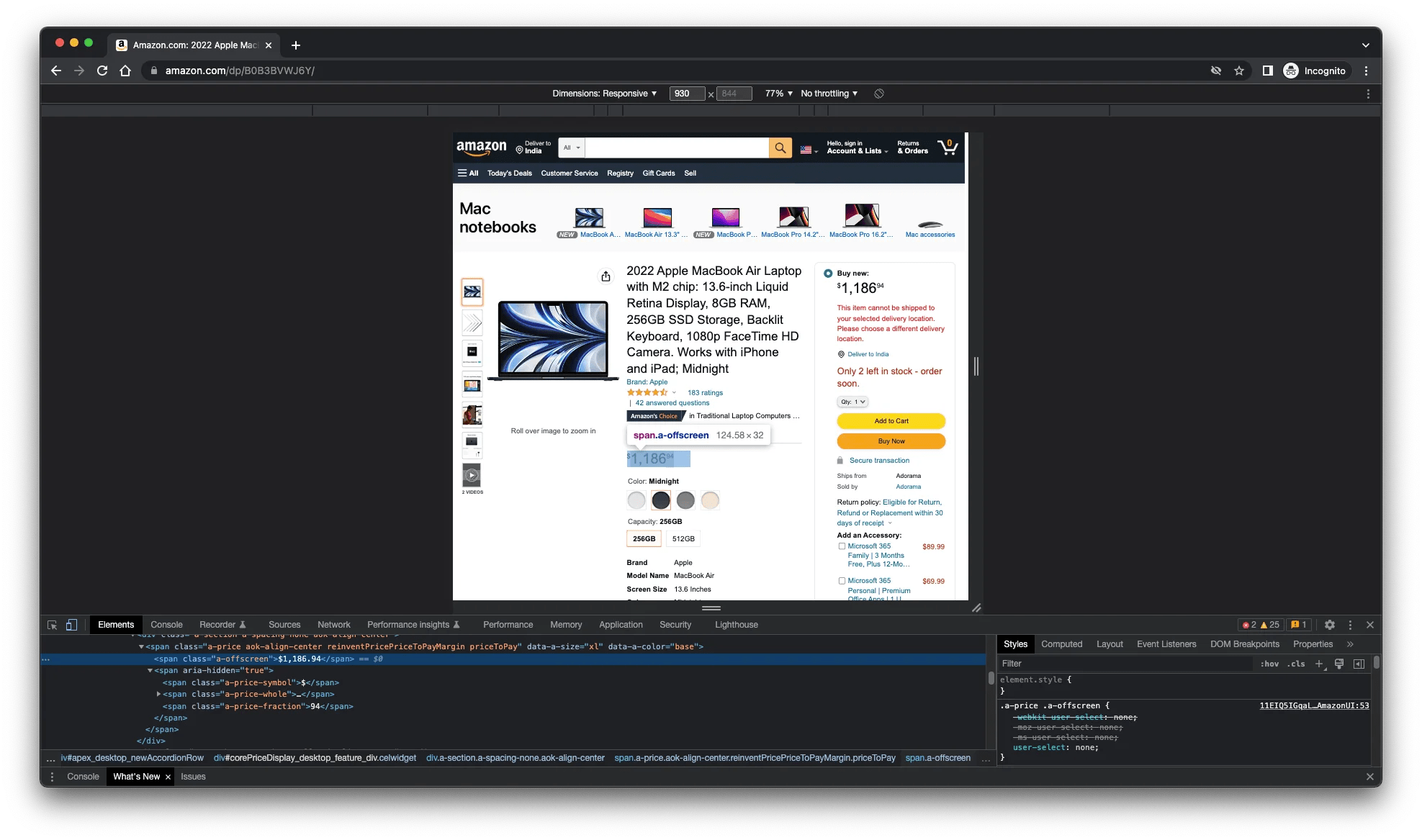Check the Microsoft 365 Personal accessory checkbox
The height and width of the screenshot is (840, 1422).
pos(842,581)
